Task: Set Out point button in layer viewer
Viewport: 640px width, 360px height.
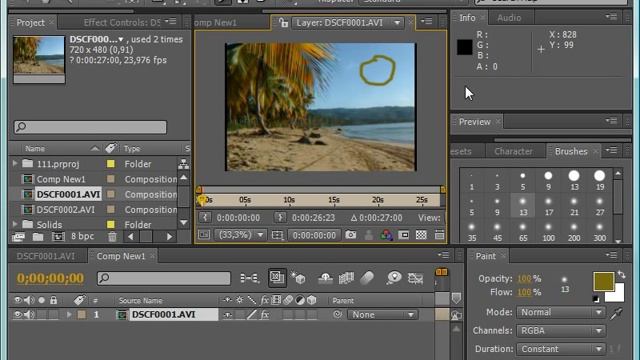Action: click(280, 218)
